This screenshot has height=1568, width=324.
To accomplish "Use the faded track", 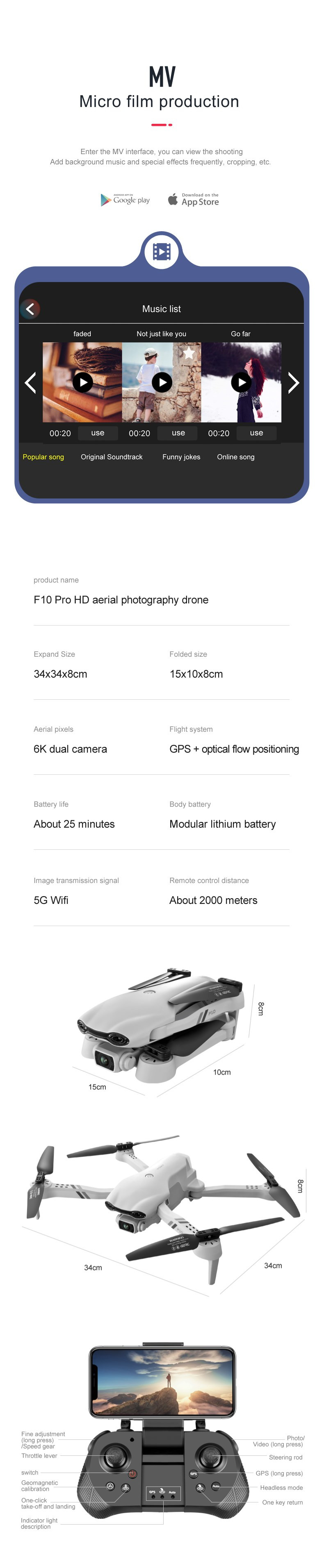I will click(x=98, y=433).
